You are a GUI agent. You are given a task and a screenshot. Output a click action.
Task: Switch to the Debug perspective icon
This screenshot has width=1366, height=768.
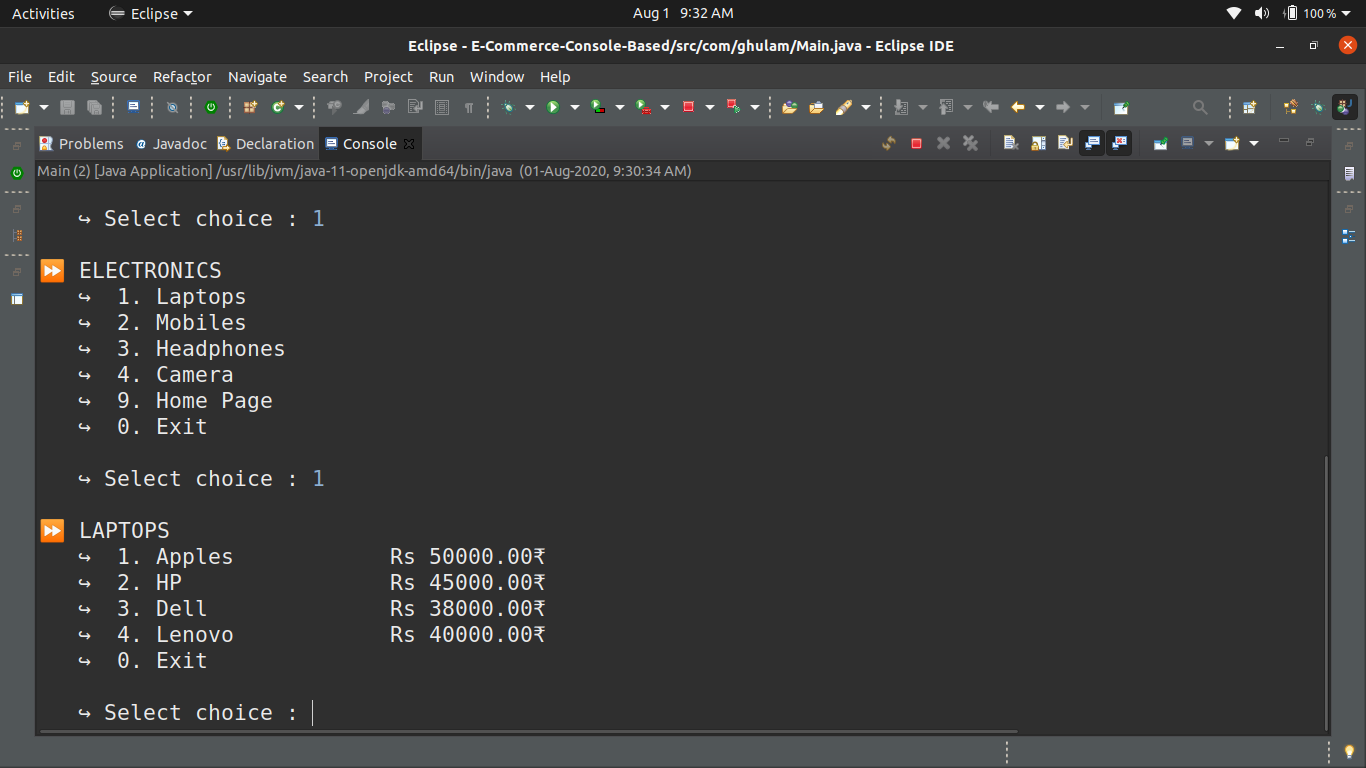[x=1318, y=107]
